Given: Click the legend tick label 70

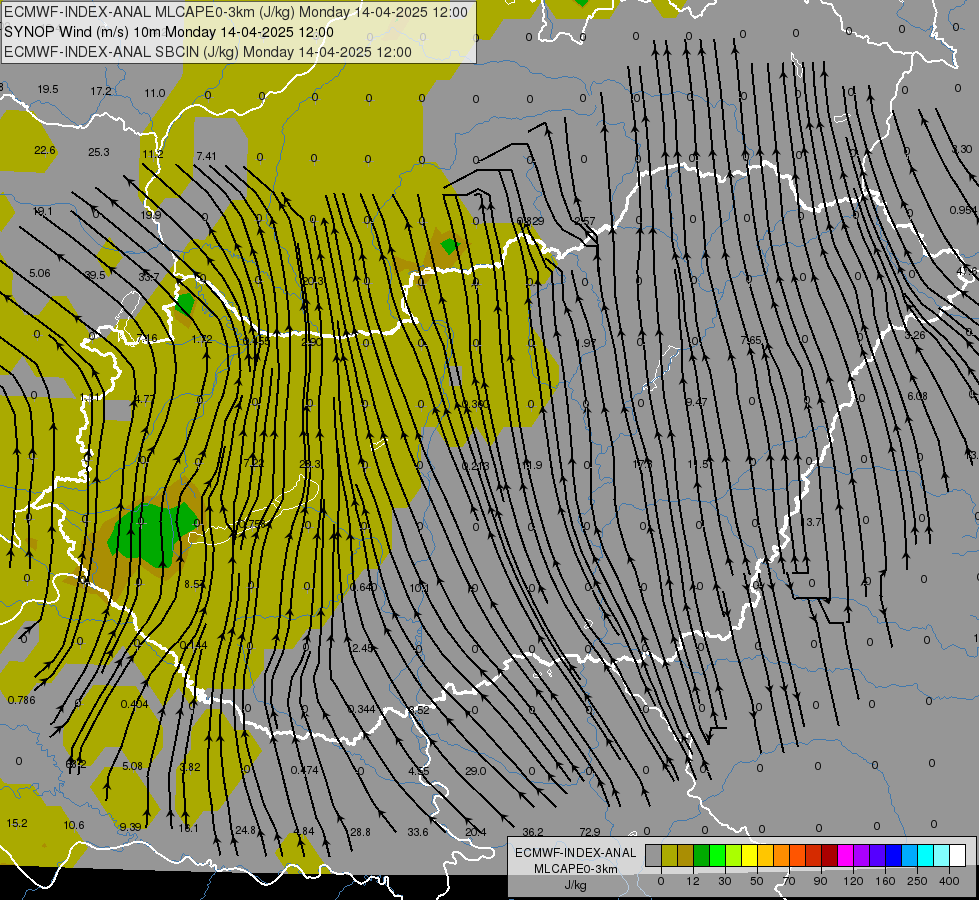Looking at the screenshot, I should pos(789,881).
